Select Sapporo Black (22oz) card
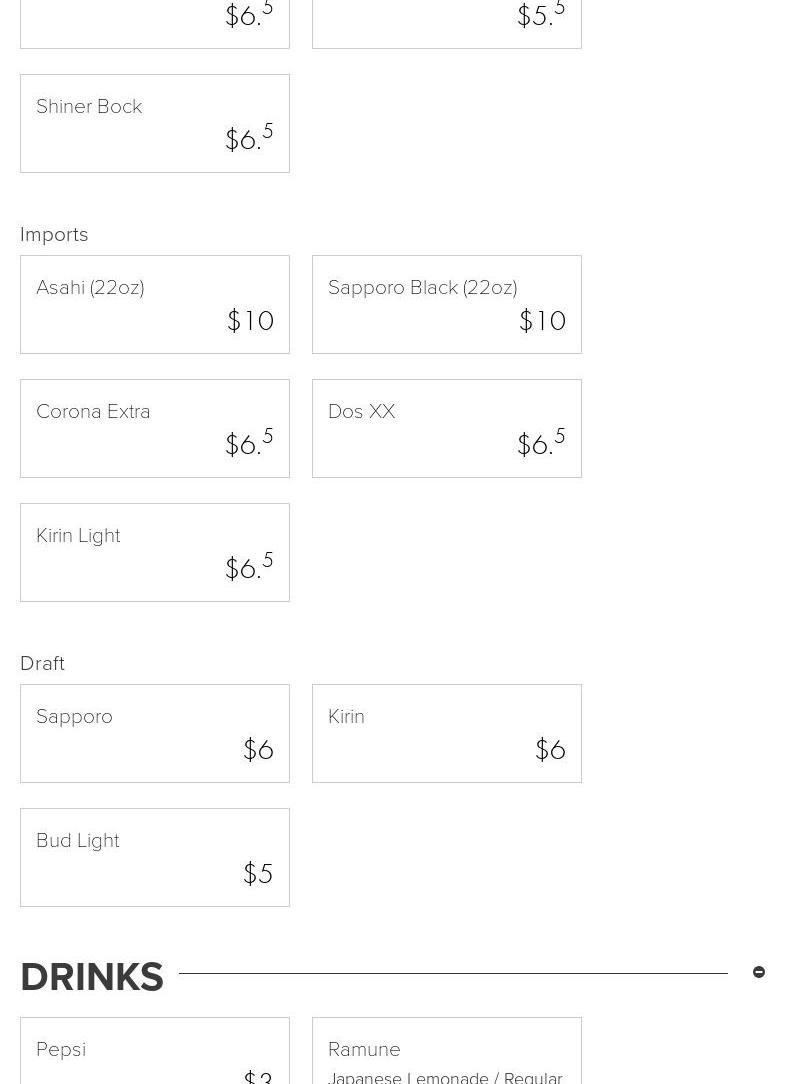 pyautogui.click(x=446, y=304)
